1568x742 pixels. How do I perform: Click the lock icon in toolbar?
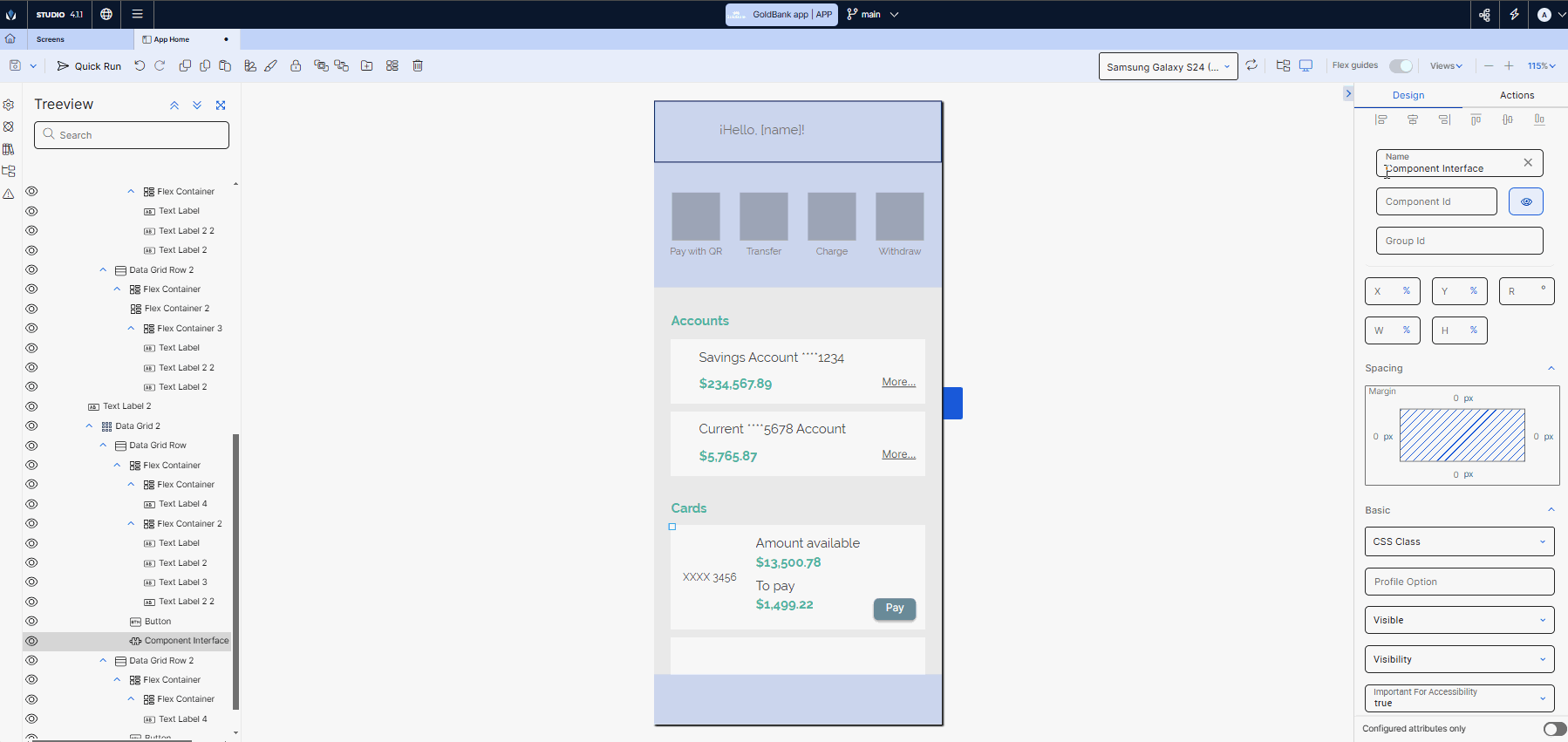point(296,66)
